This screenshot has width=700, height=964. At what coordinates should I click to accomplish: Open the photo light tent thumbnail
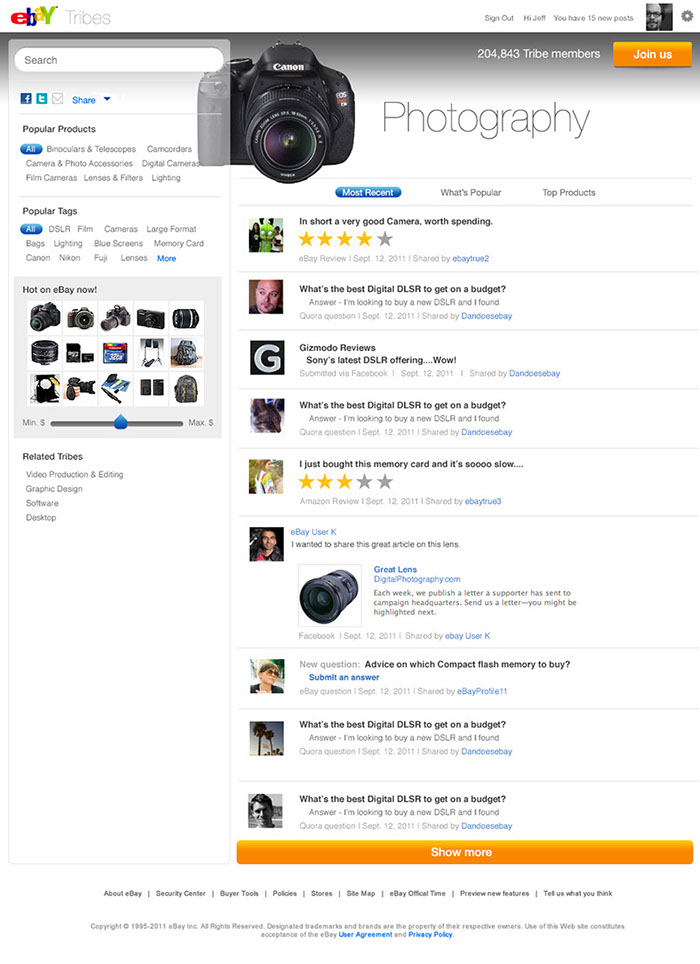pyautogui.click(x=45, y=388)
